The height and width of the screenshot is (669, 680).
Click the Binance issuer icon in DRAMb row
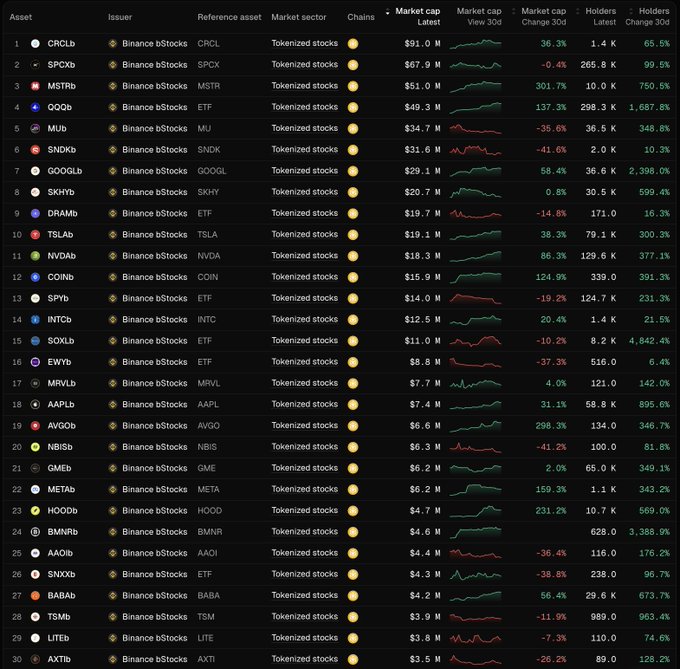click(x=113, y=213)
